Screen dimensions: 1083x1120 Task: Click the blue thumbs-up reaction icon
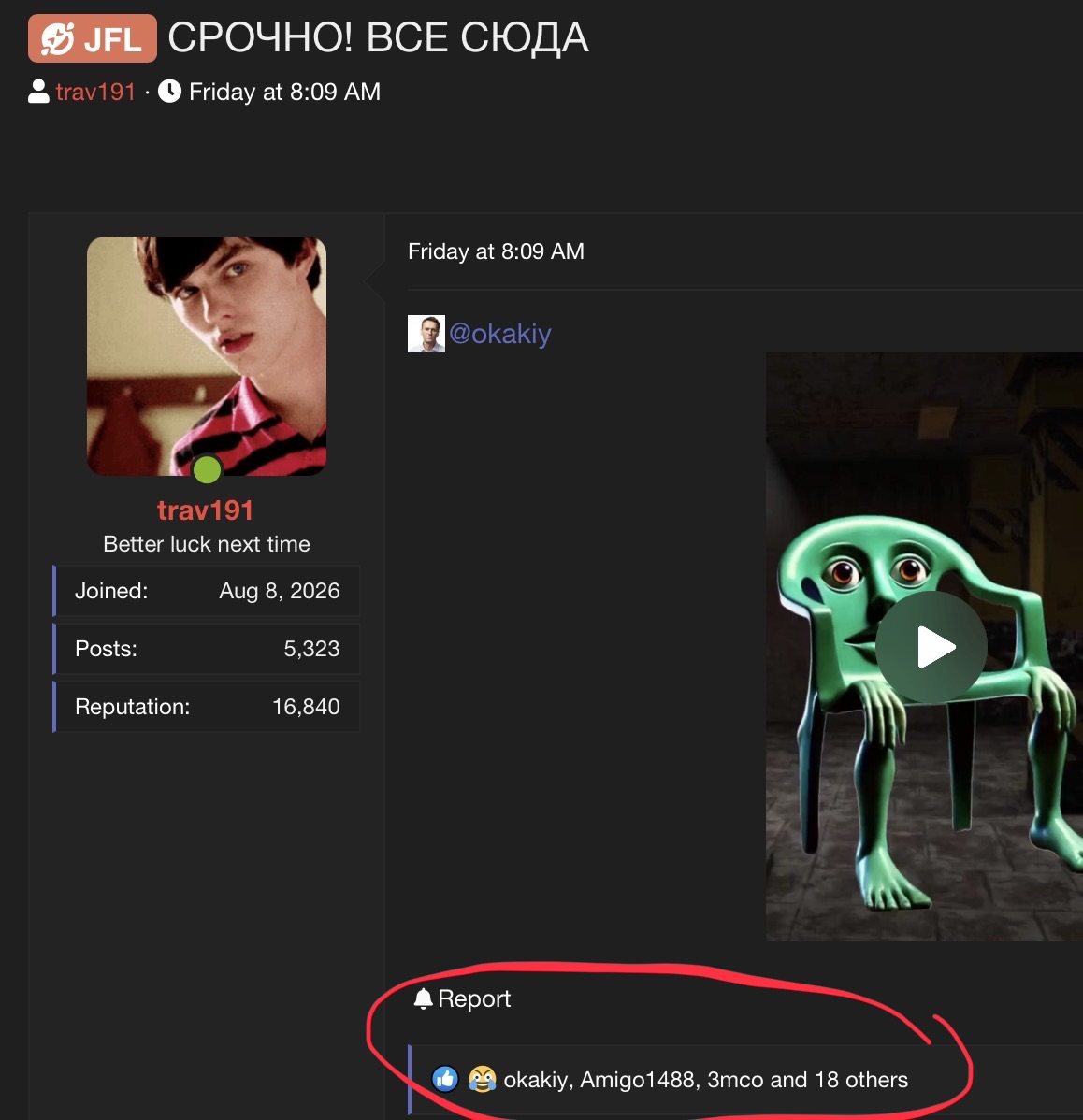(x=445, y=1079)
